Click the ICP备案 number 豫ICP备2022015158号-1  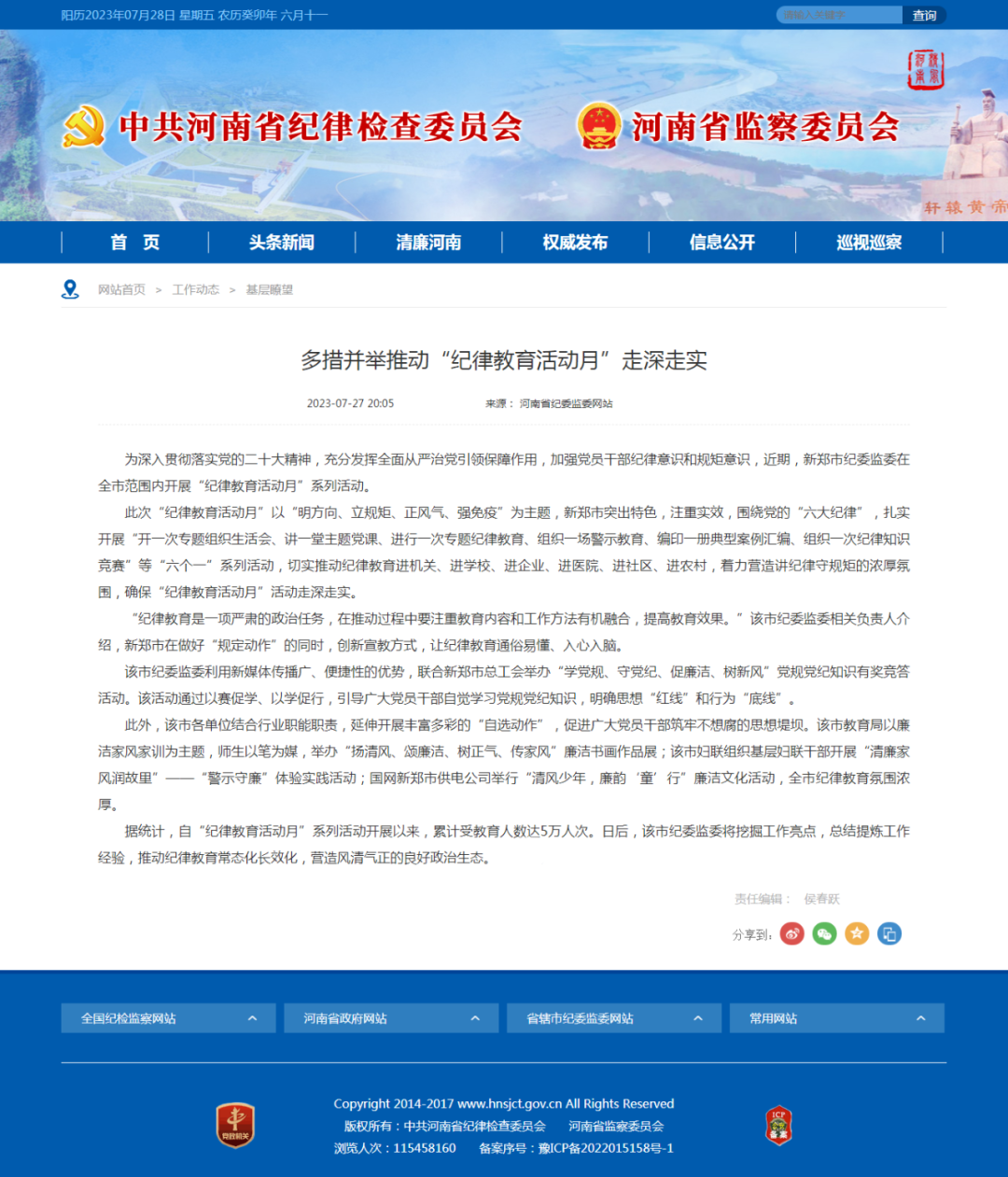(x=606, y=1148)
